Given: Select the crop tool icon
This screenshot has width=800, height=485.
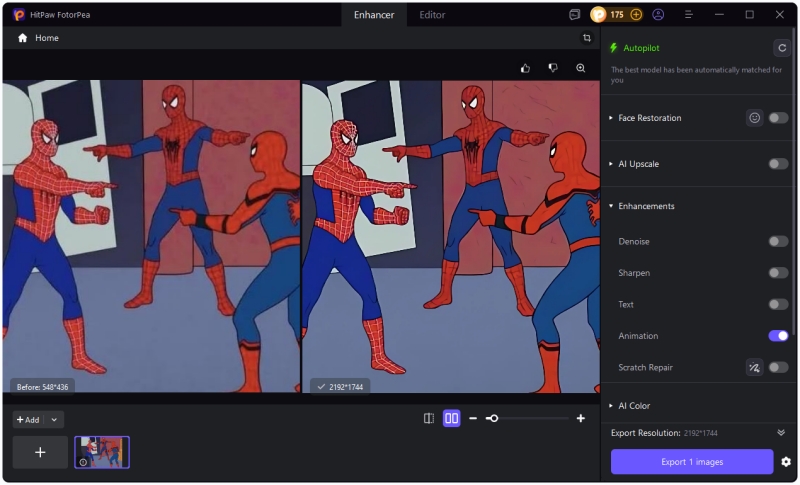Looking at the screenshot, I should 587,38.
